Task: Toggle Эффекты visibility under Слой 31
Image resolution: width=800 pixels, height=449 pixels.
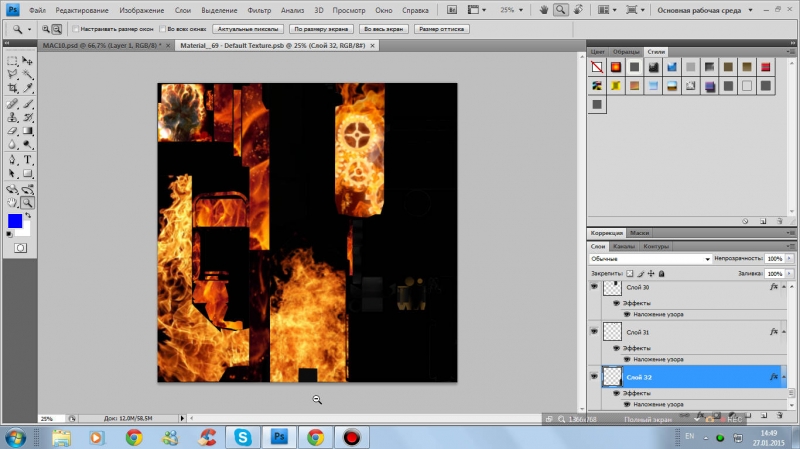Action: point(616,348)
